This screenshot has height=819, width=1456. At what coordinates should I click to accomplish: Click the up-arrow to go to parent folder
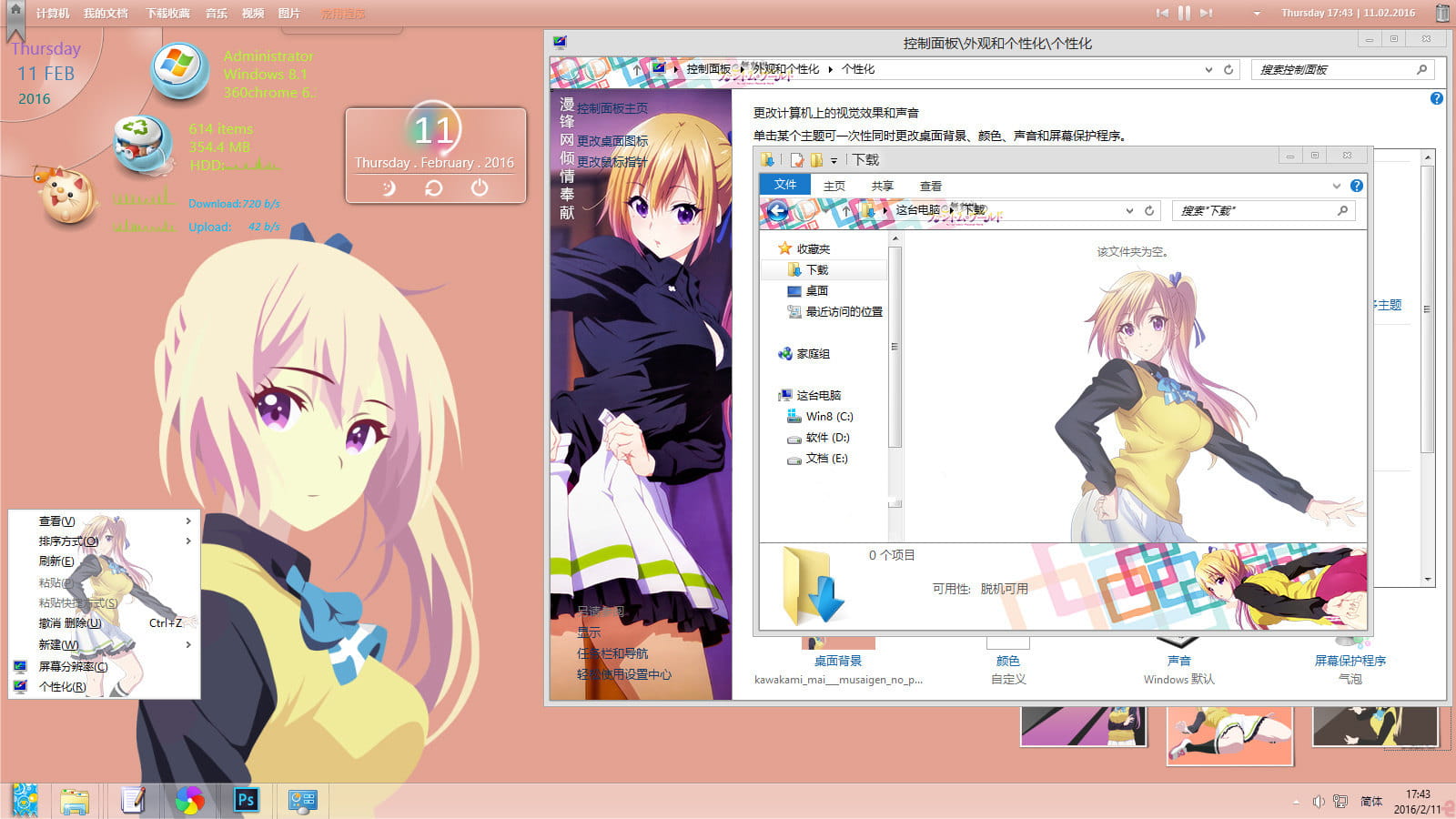coord(844,210)
